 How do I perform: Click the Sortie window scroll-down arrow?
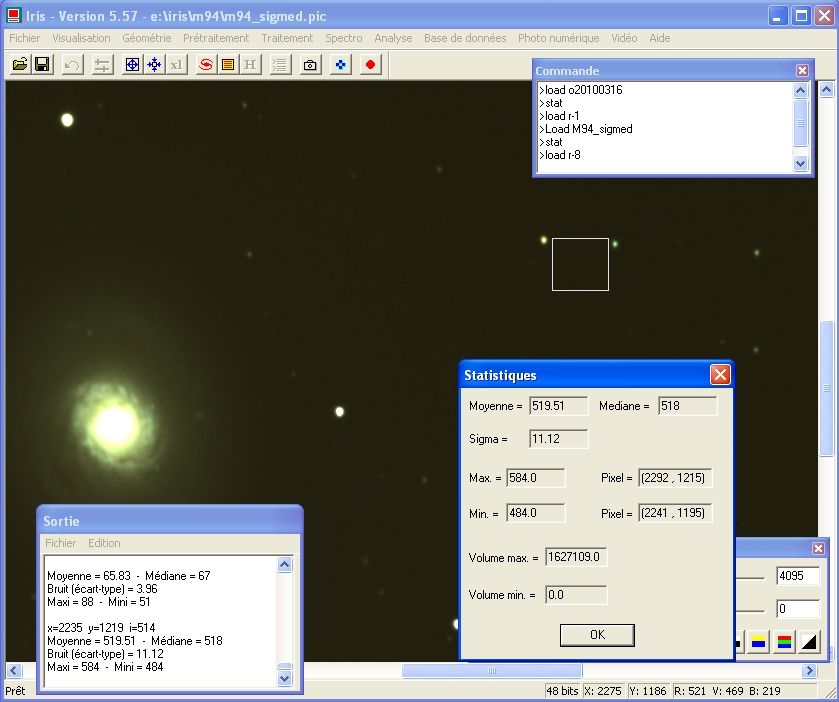pyautogui.click(x=285, y=678)
